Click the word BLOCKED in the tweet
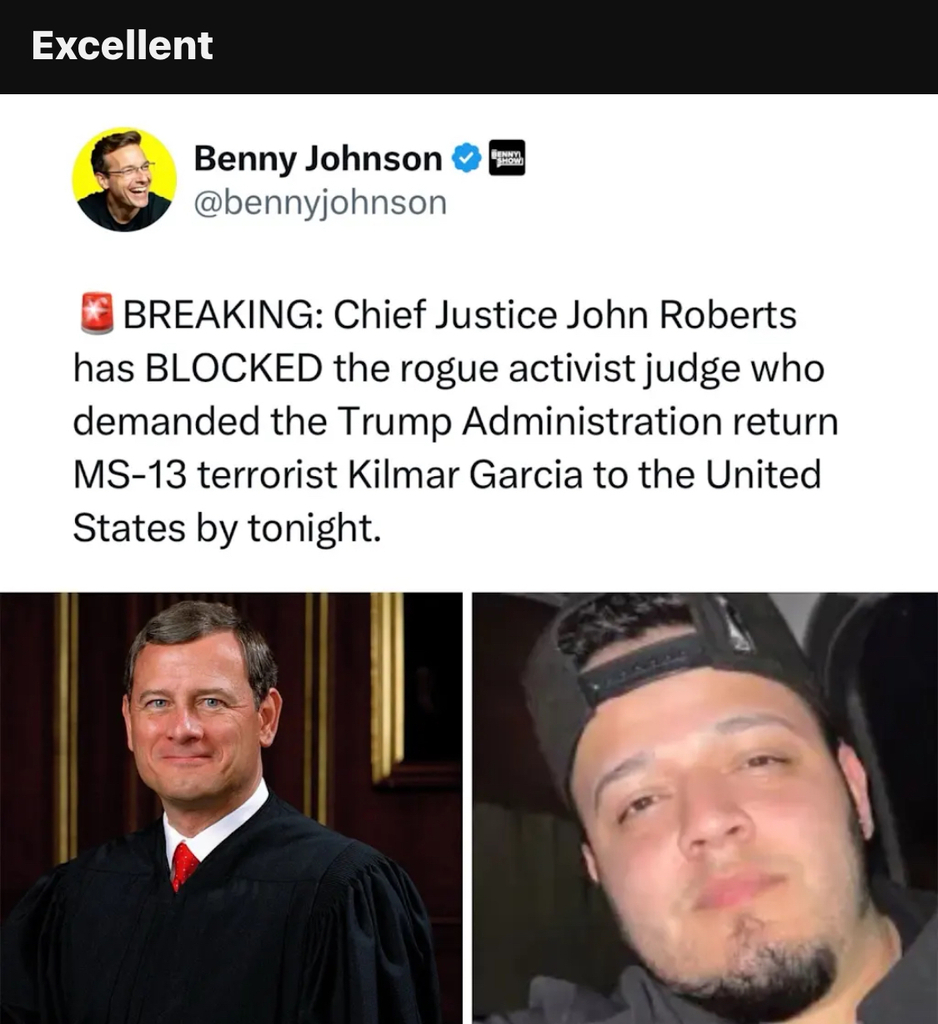Image resolution: width=938 pixels, height=1024 pixels. click(x=233, y=368)
